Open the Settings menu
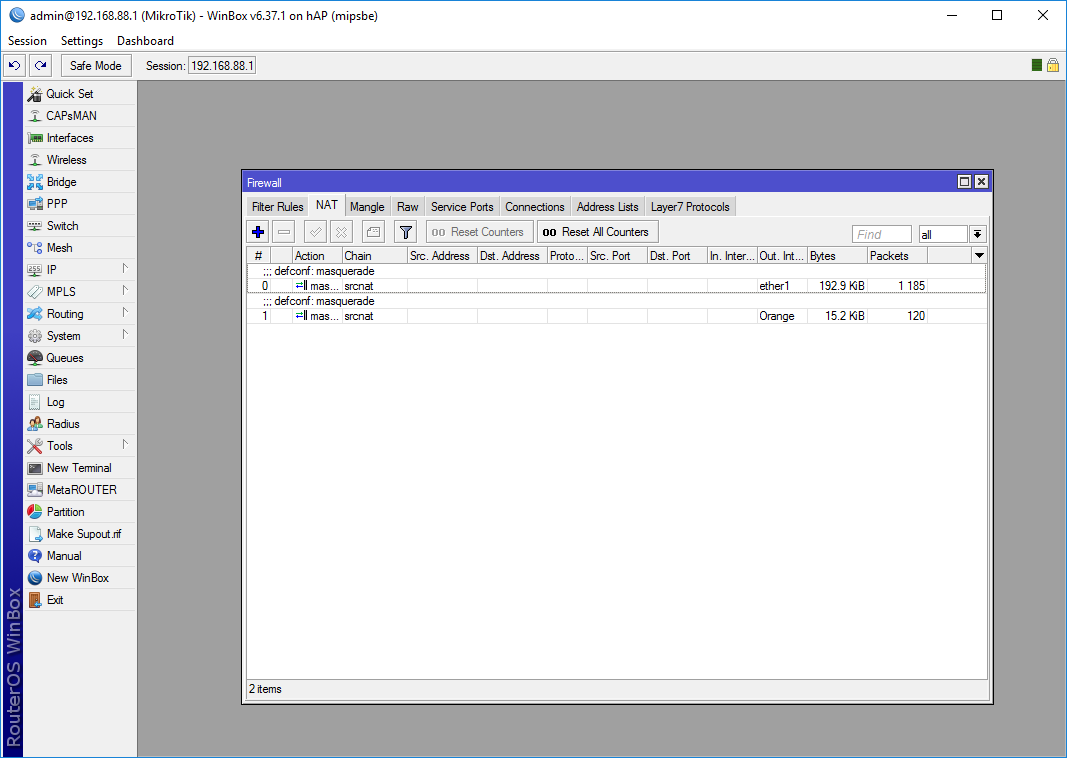 click(82, 41)
